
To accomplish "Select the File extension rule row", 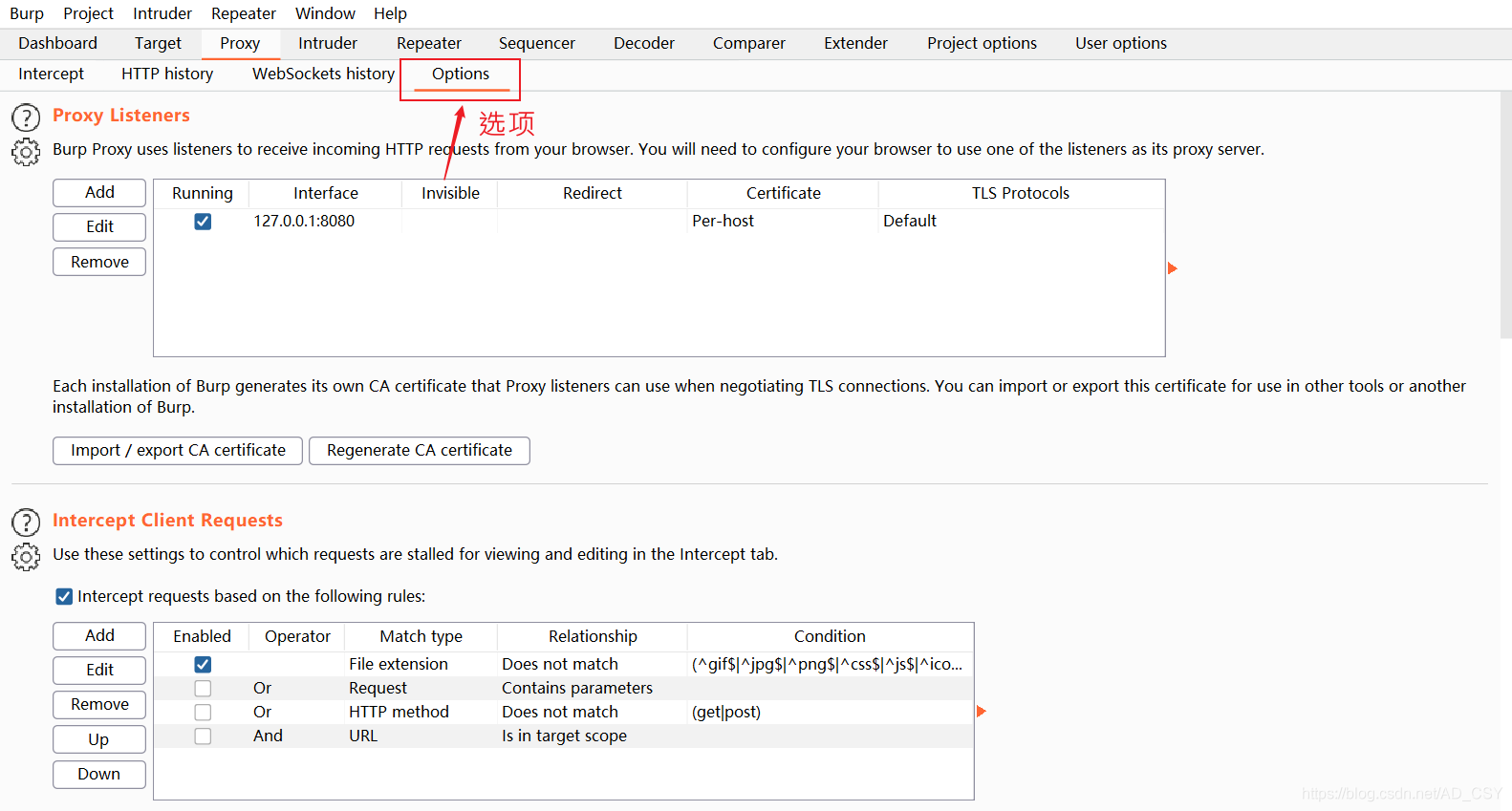I will tap(564, 664).
